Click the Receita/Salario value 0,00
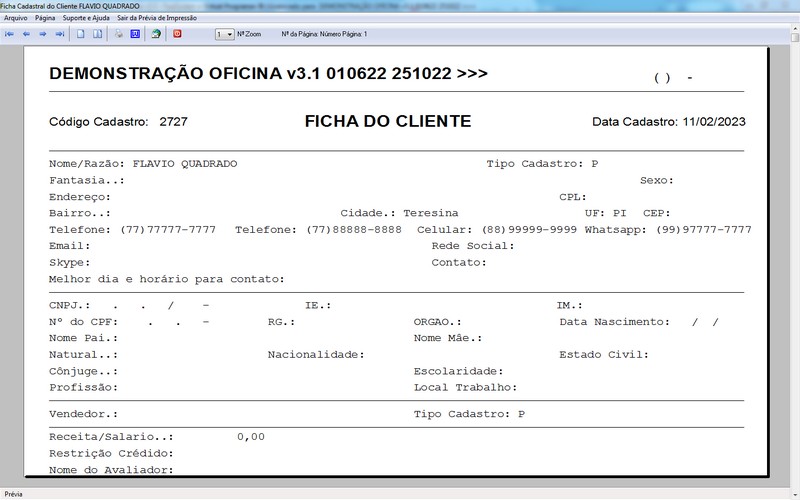Screen dimensions: 800x500 click(251, 437)
